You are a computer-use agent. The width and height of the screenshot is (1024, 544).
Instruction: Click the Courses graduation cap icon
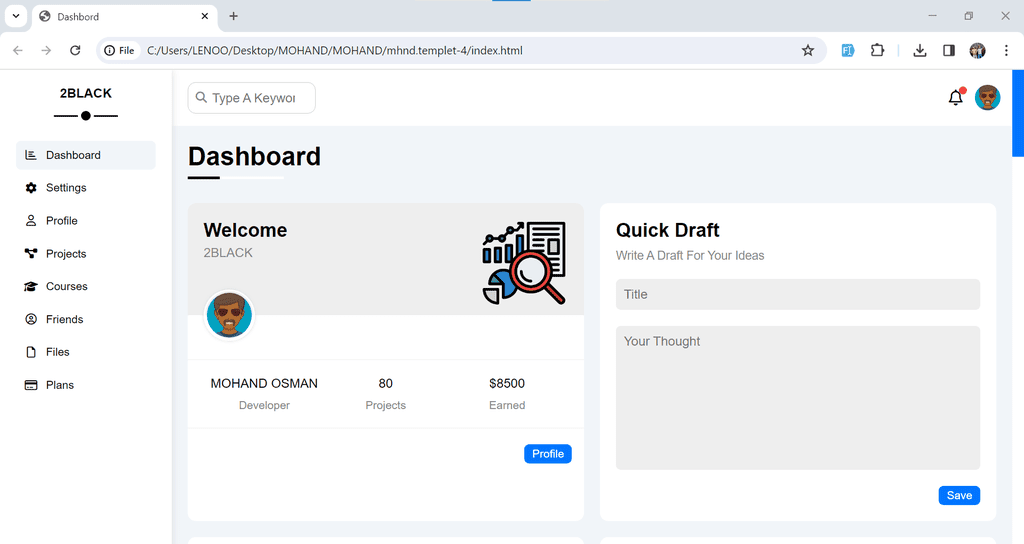pos(31,286)
